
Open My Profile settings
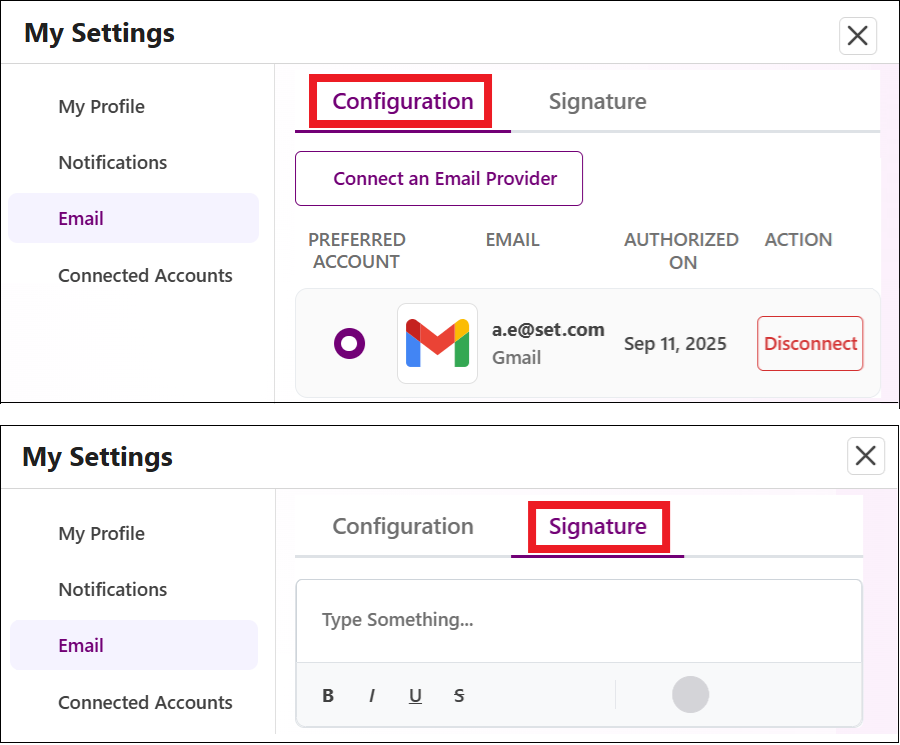(x=100, y=106)
